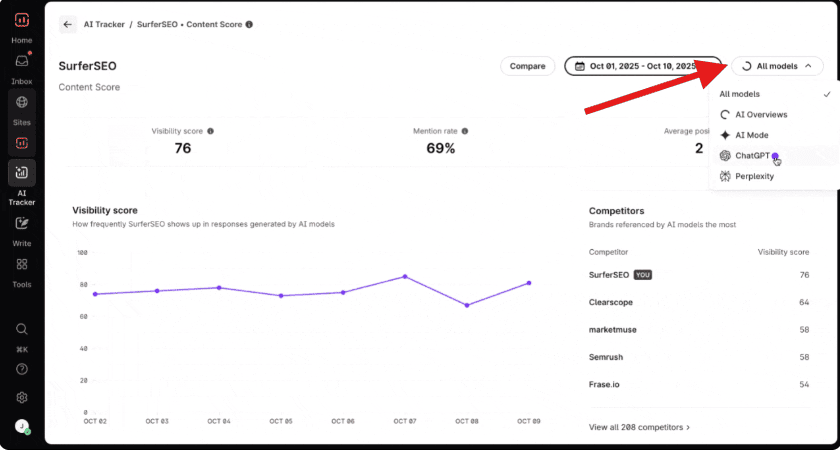840x452 pixels.
Task: Click AI Tracker breadcrumb link
Action: (104, 24)
